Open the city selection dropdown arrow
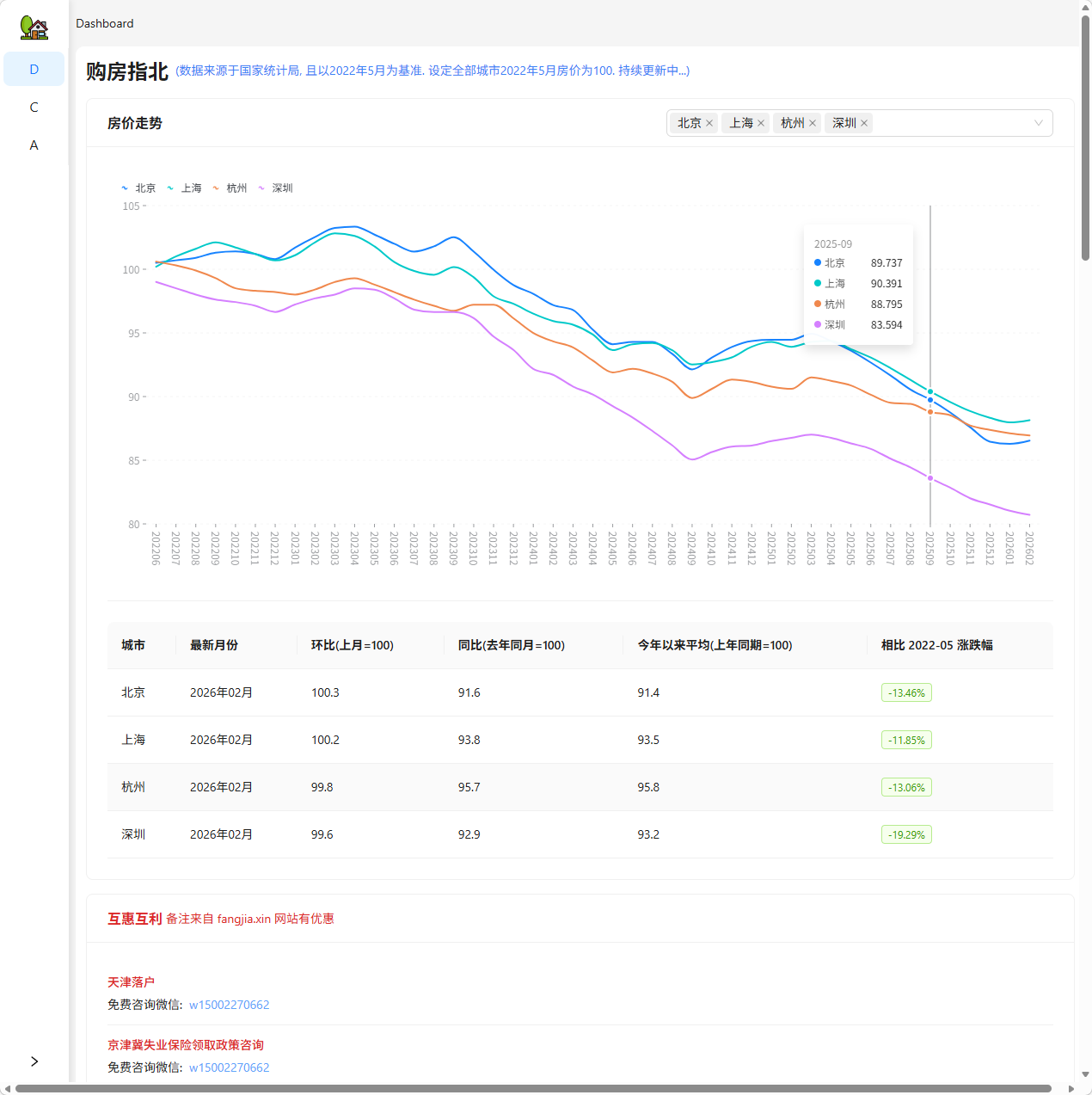The height and width of the screenshot is (1095, 1092). (1038, 123)
